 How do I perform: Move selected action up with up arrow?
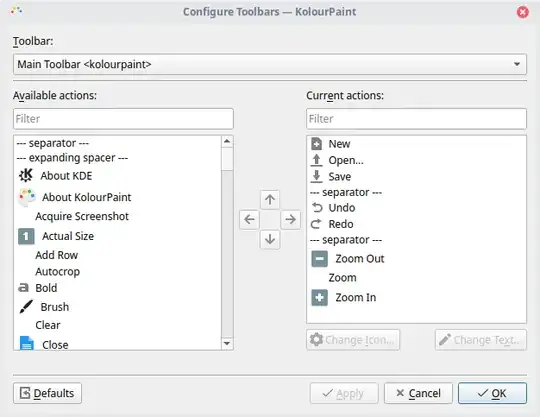(x=270, y=199)
